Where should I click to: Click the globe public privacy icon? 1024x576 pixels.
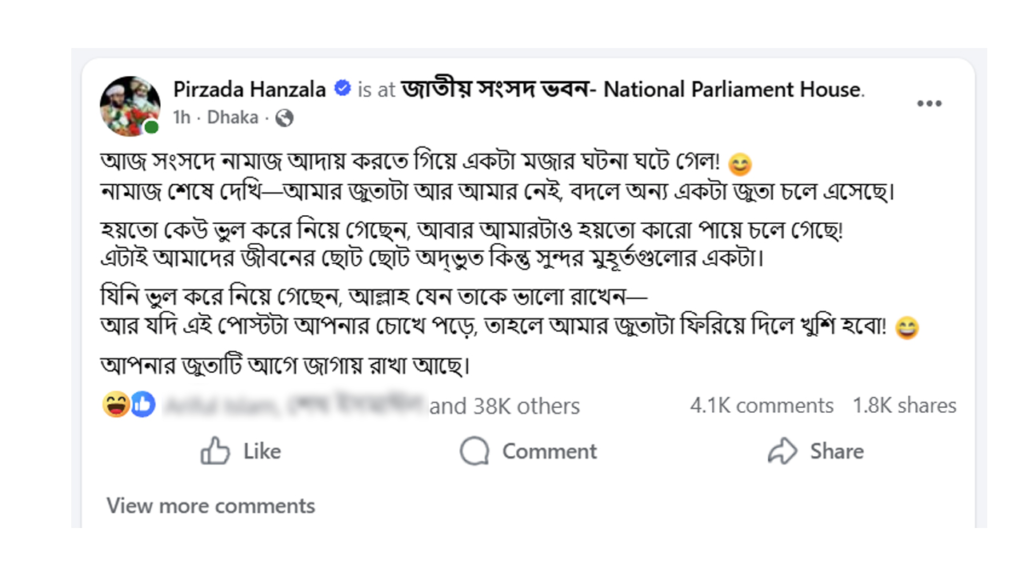point(285,118)
